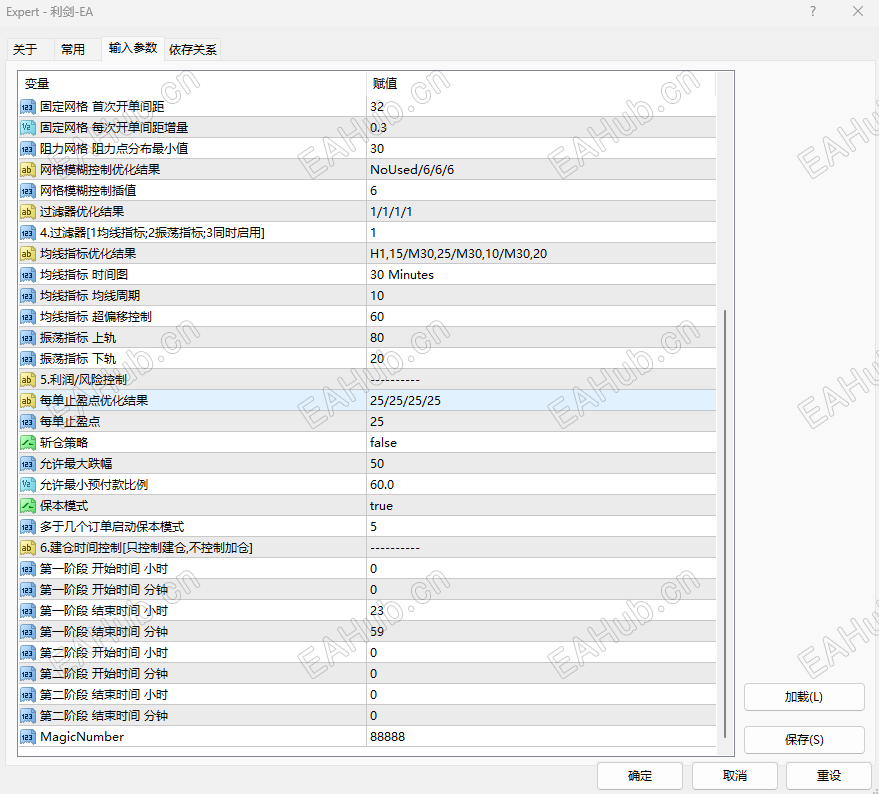
Task: Click the boolean icon beside 保本模式
Action: click(27, 506)
